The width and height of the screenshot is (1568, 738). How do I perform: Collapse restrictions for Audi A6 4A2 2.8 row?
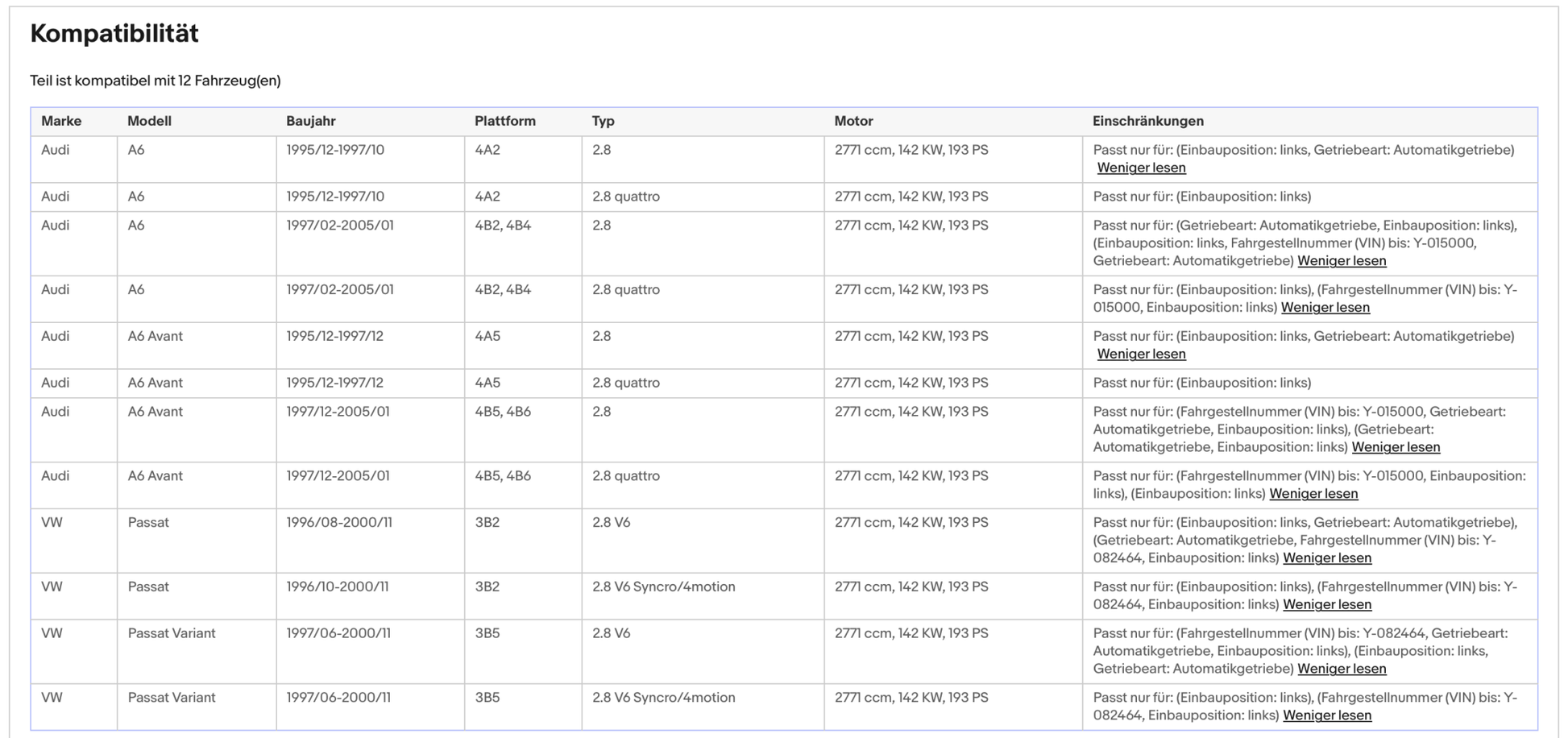(1141, 168)
